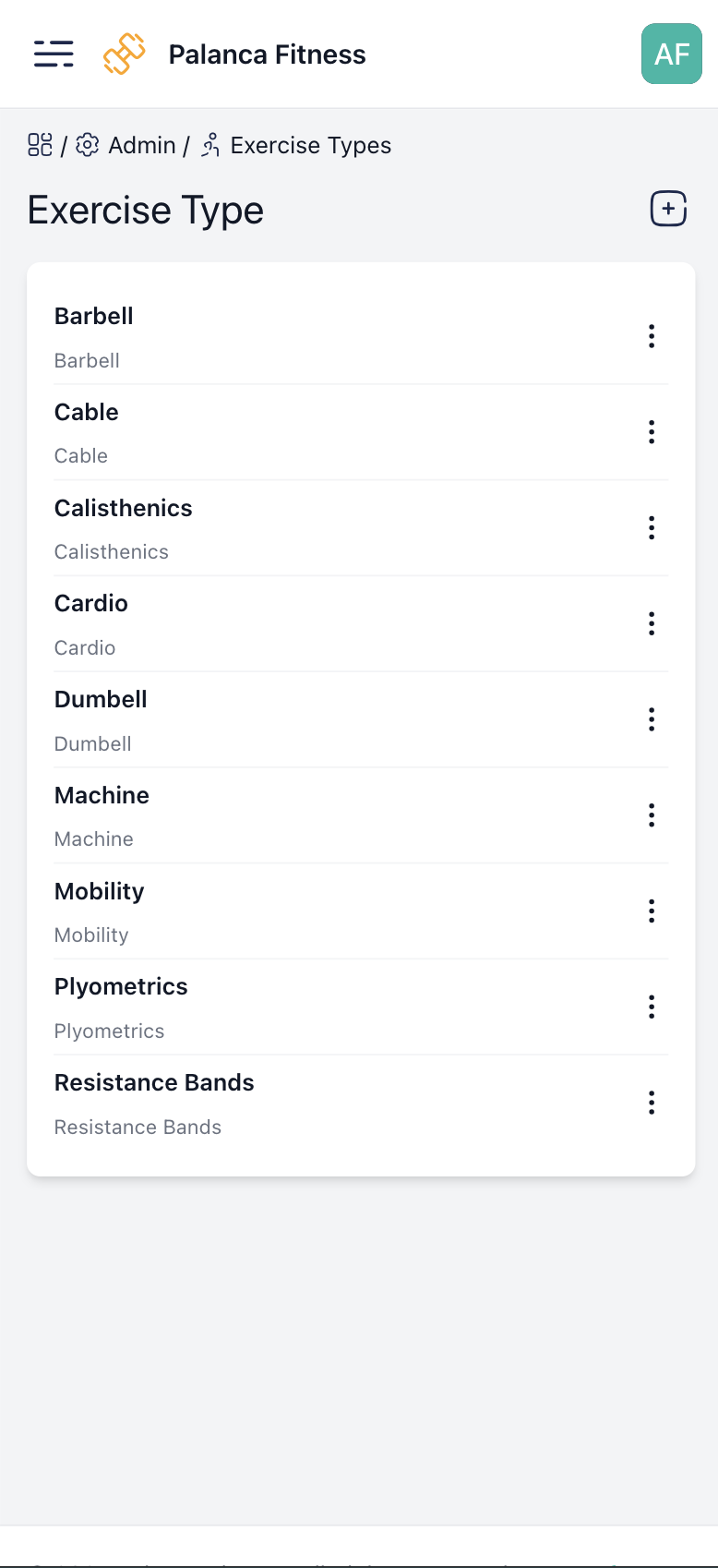Viewport: 718px width, 1568px height.
Task: Click the Exercise Types breadcrumb link
Action: [310, 145]
